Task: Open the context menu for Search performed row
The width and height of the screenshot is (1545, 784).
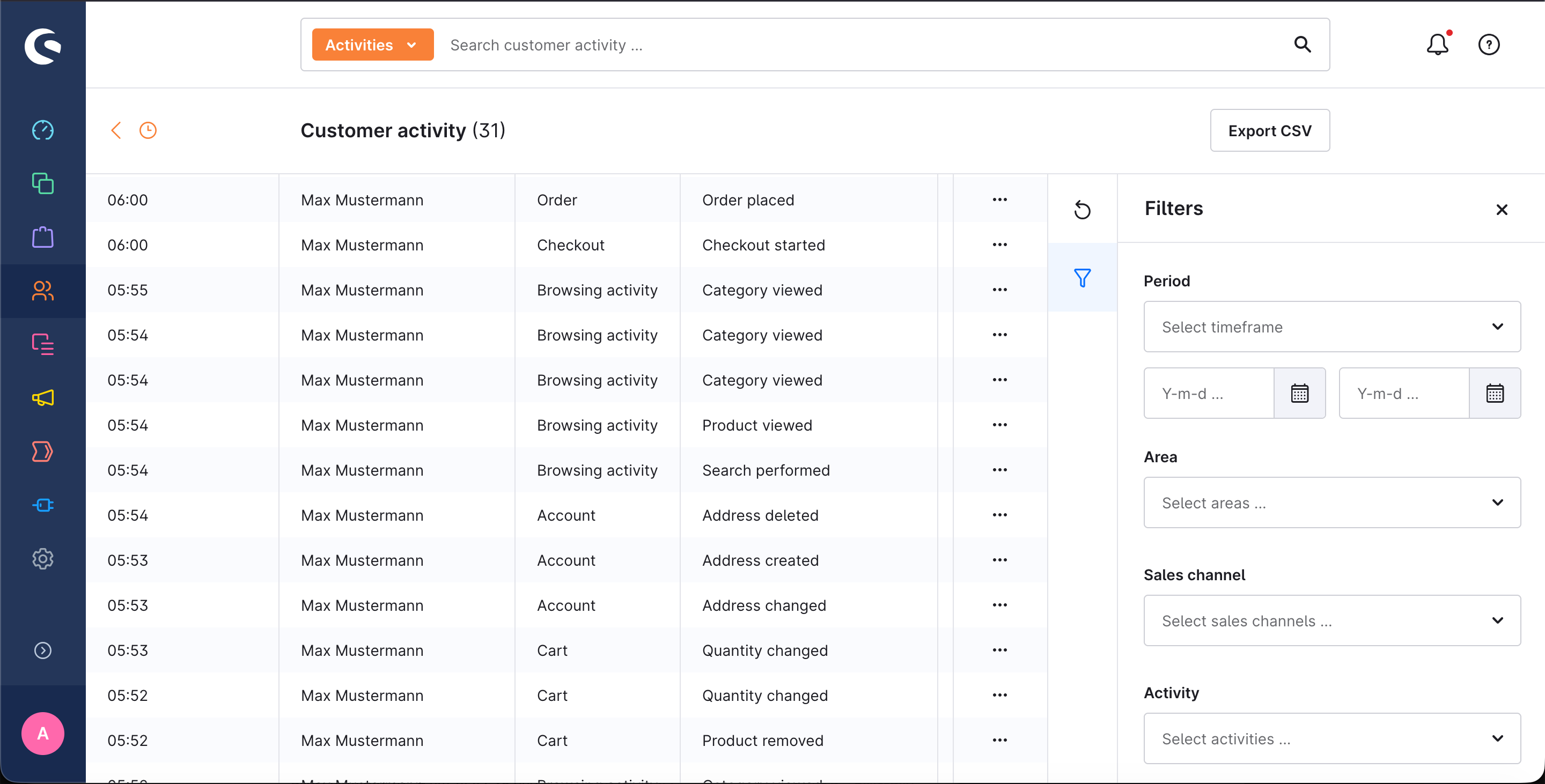Action: [1000, 470]
